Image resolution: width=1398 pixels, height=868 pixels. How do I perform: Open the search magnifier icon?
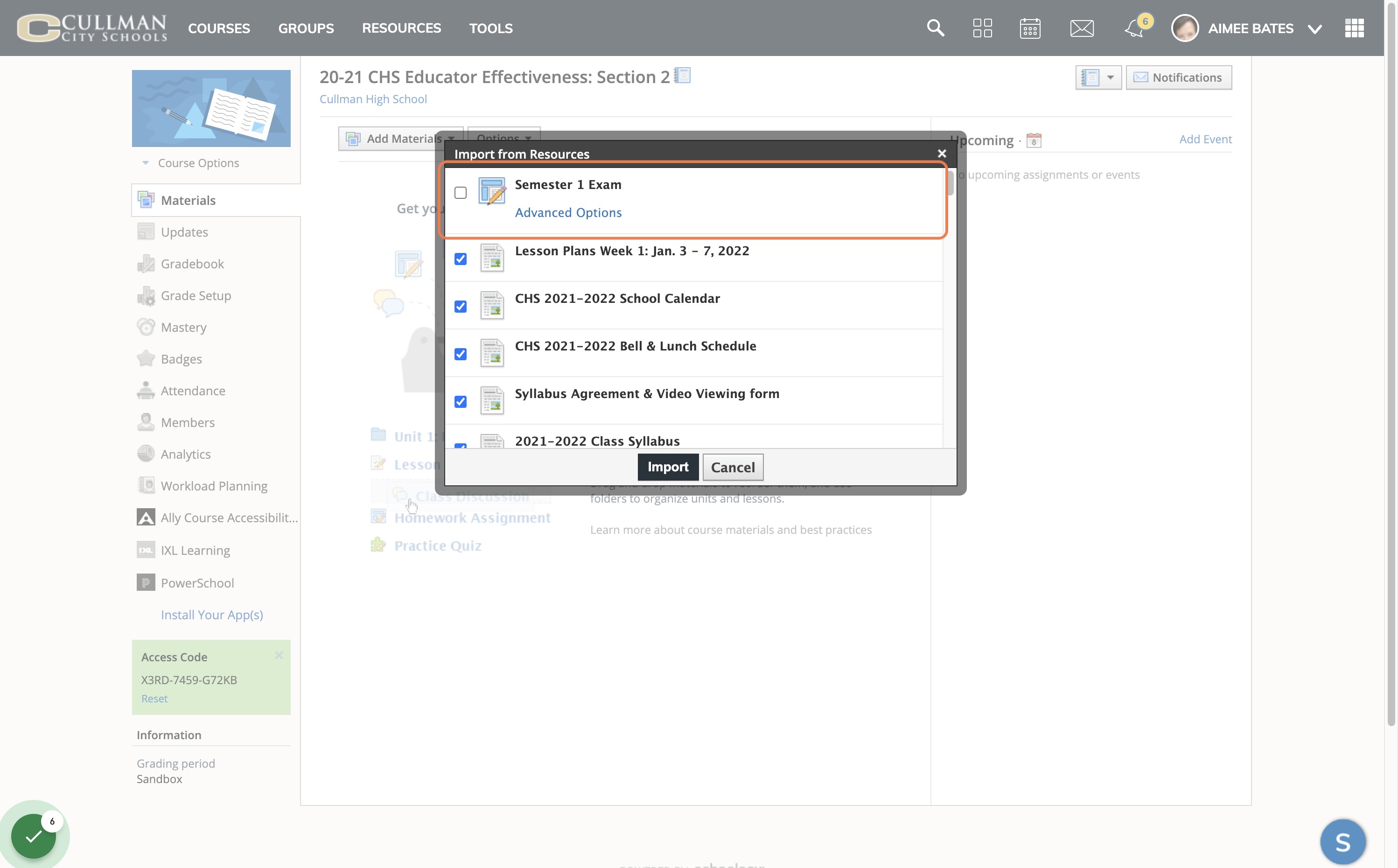pyautogui.click(x=936, y=28)
